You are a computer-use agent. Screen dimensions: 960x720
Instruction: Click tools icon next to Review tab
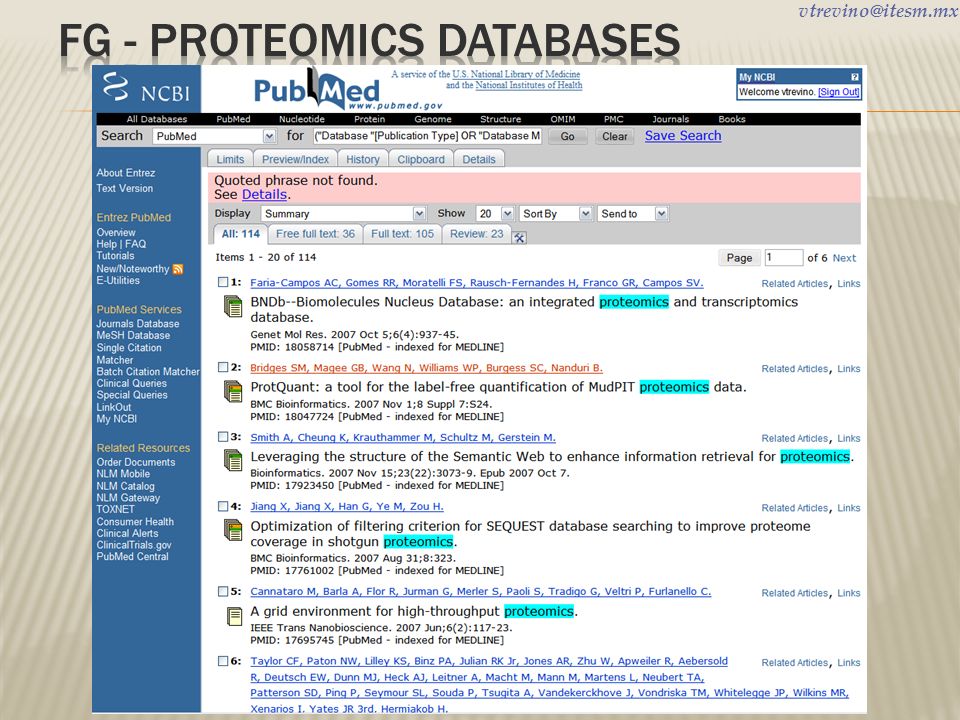click(519, 238)
